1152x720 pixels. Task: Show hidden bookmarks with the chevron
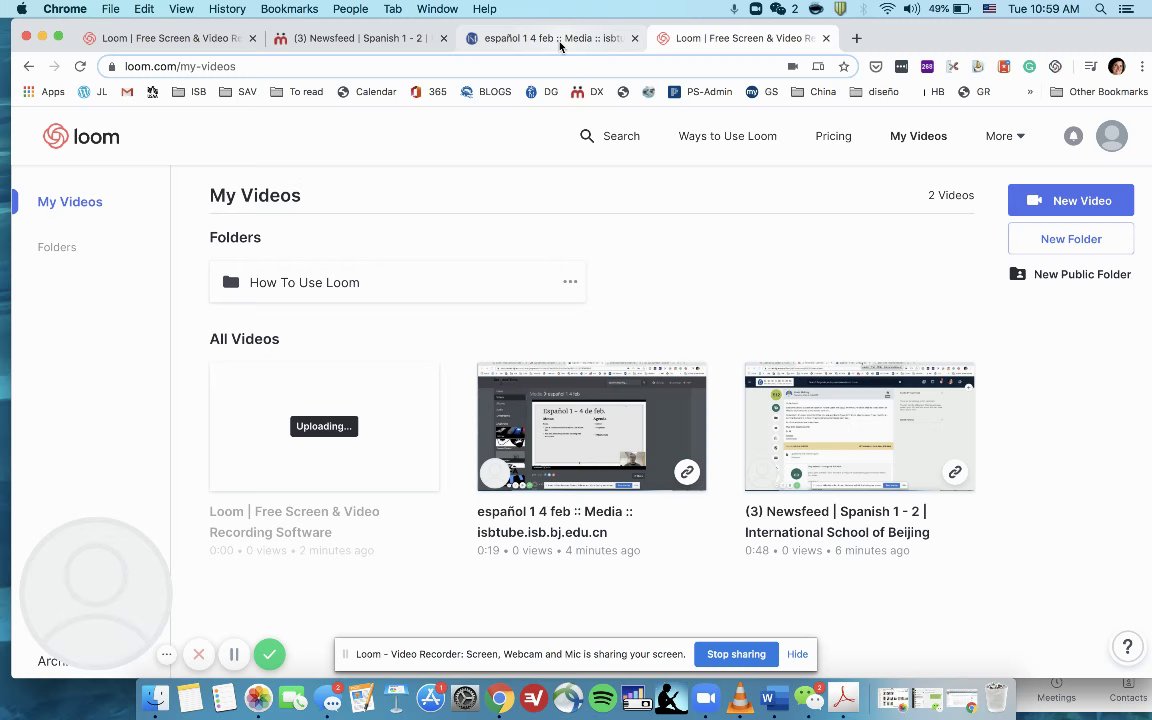click(x=1030, y=92)
